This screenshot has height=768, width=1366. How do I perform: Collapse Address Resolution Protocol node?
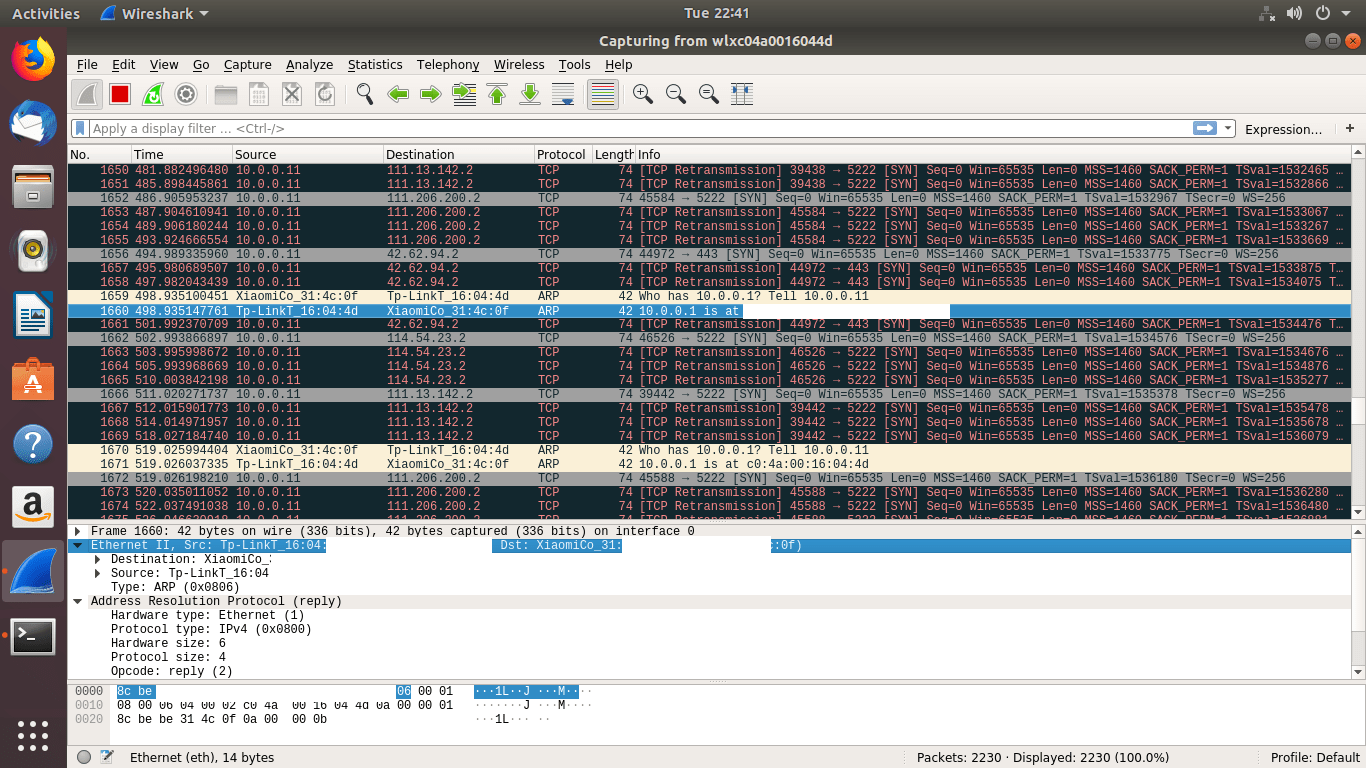click(x=78, y=601)
